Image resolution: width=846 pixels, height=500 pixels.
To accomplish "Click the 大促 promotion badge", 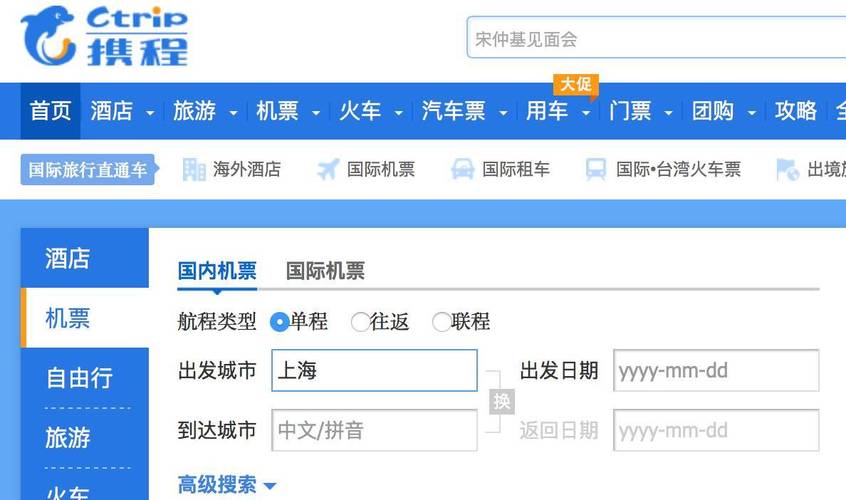I will [x=576, y=85].
